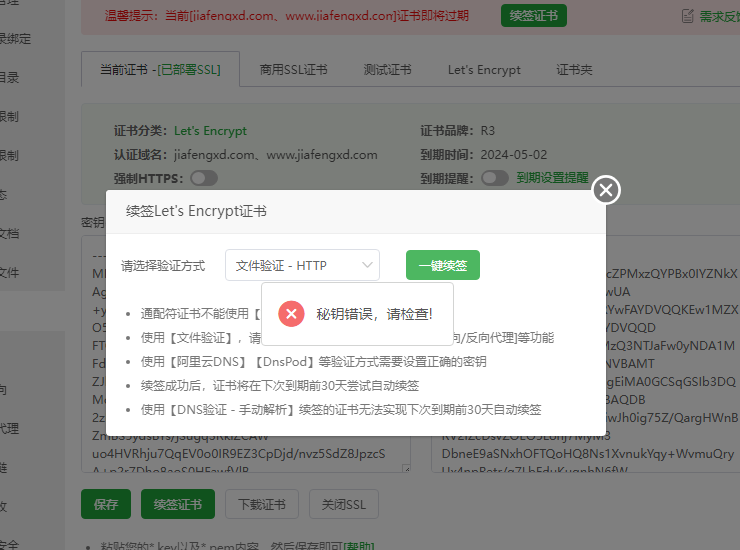This screenshot has width=740, height=550.
Task: Click the Let's Encrypt certificate category text
Action: (210, 131)
